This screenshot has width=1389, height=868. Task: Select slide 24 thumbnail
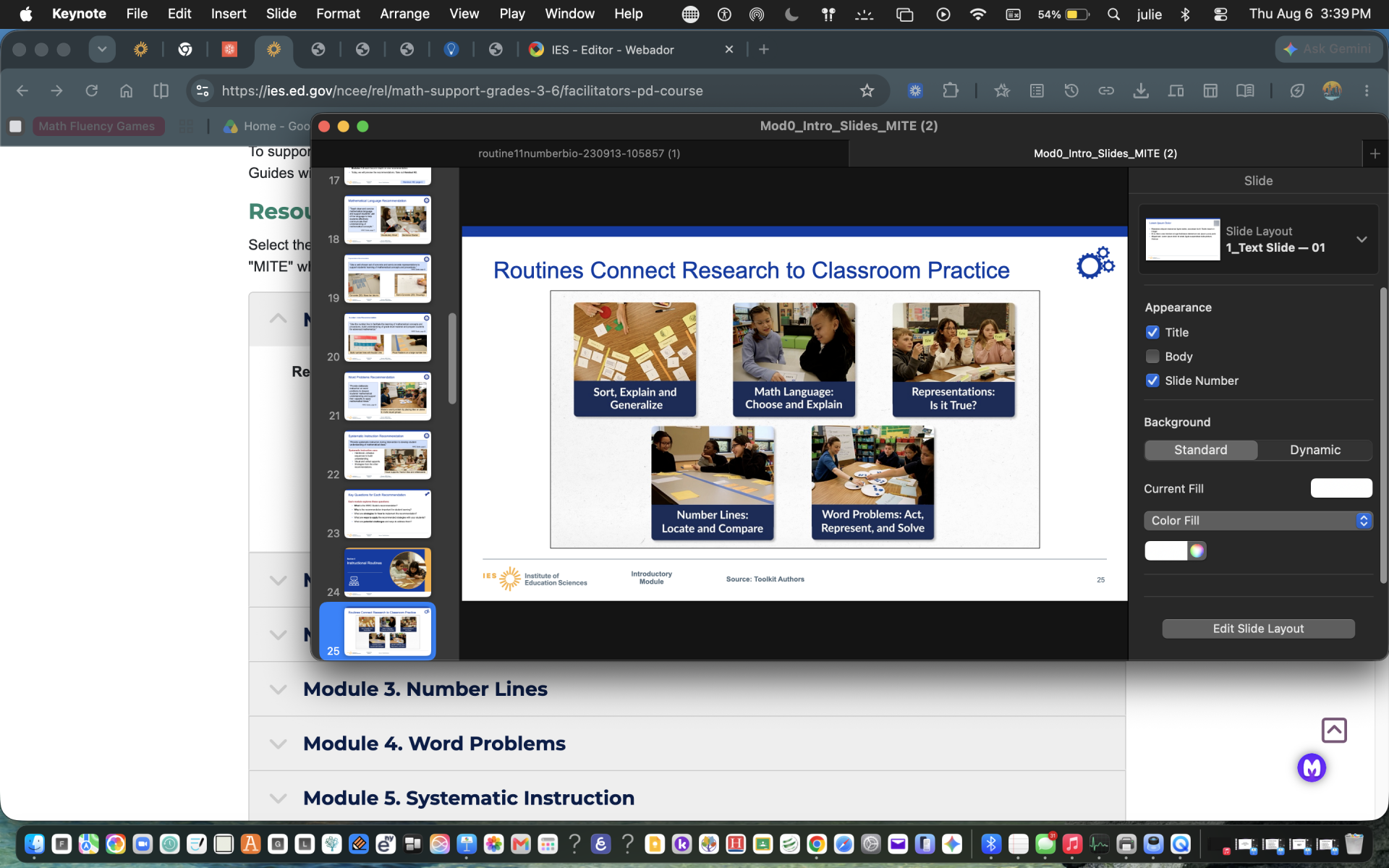pyautogui.click(x=388, y=573)
